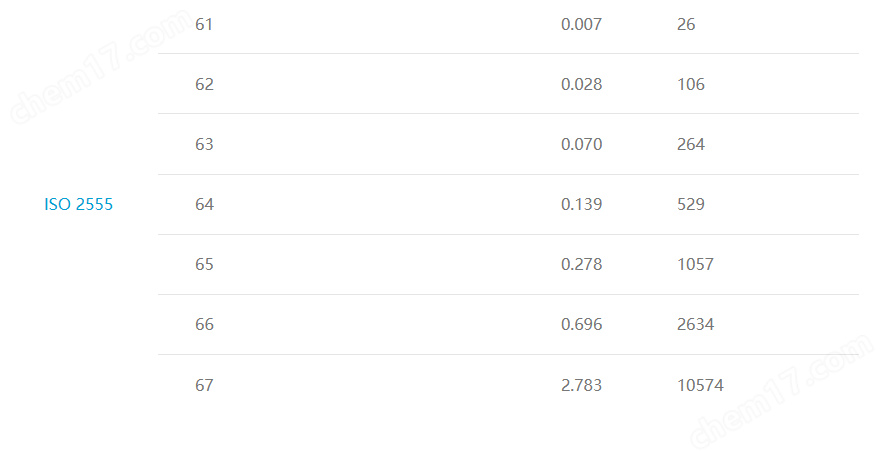Click the 0.696 value
Screen dimensions: 885x460
581,324
